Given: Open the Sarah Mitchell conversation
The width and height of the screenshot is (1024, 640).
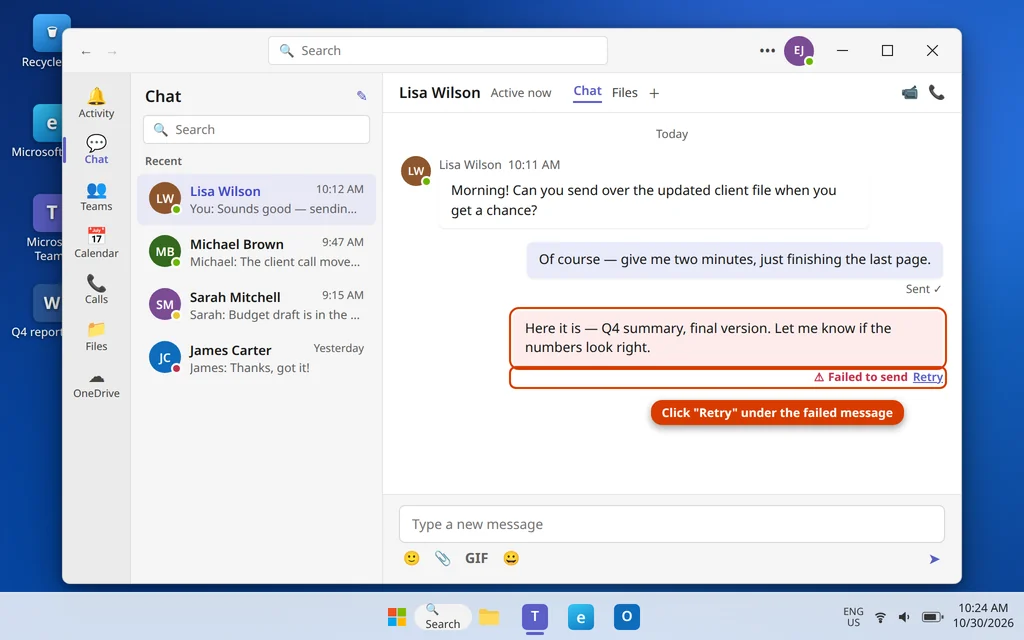Looking at the screenshot, I should pyautogui.click(x=257, y=305).
